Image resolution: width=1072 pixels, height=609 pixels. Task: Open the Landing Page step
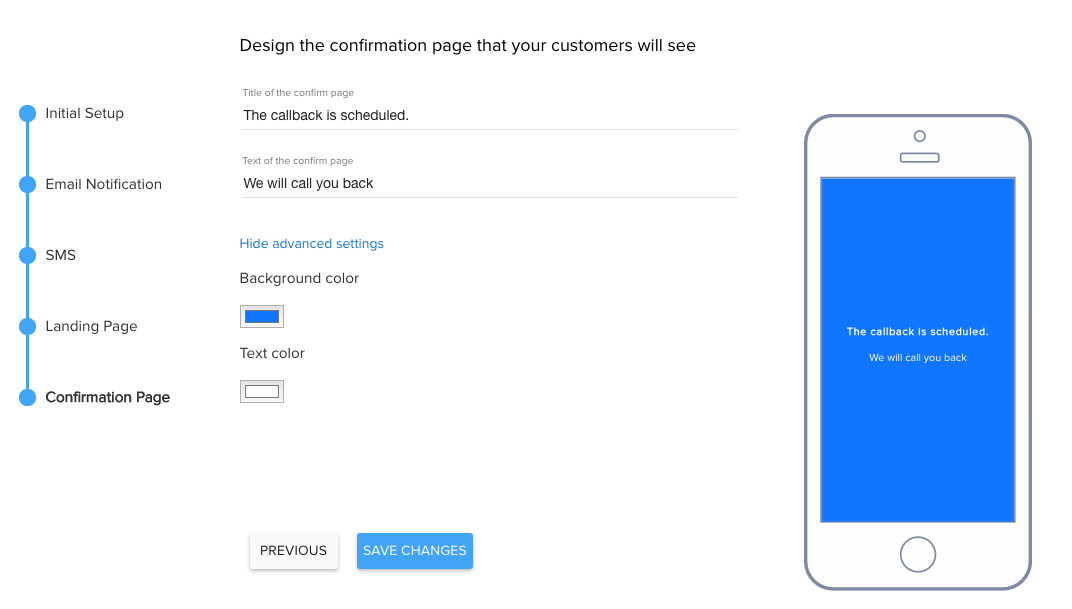point(92,327)
